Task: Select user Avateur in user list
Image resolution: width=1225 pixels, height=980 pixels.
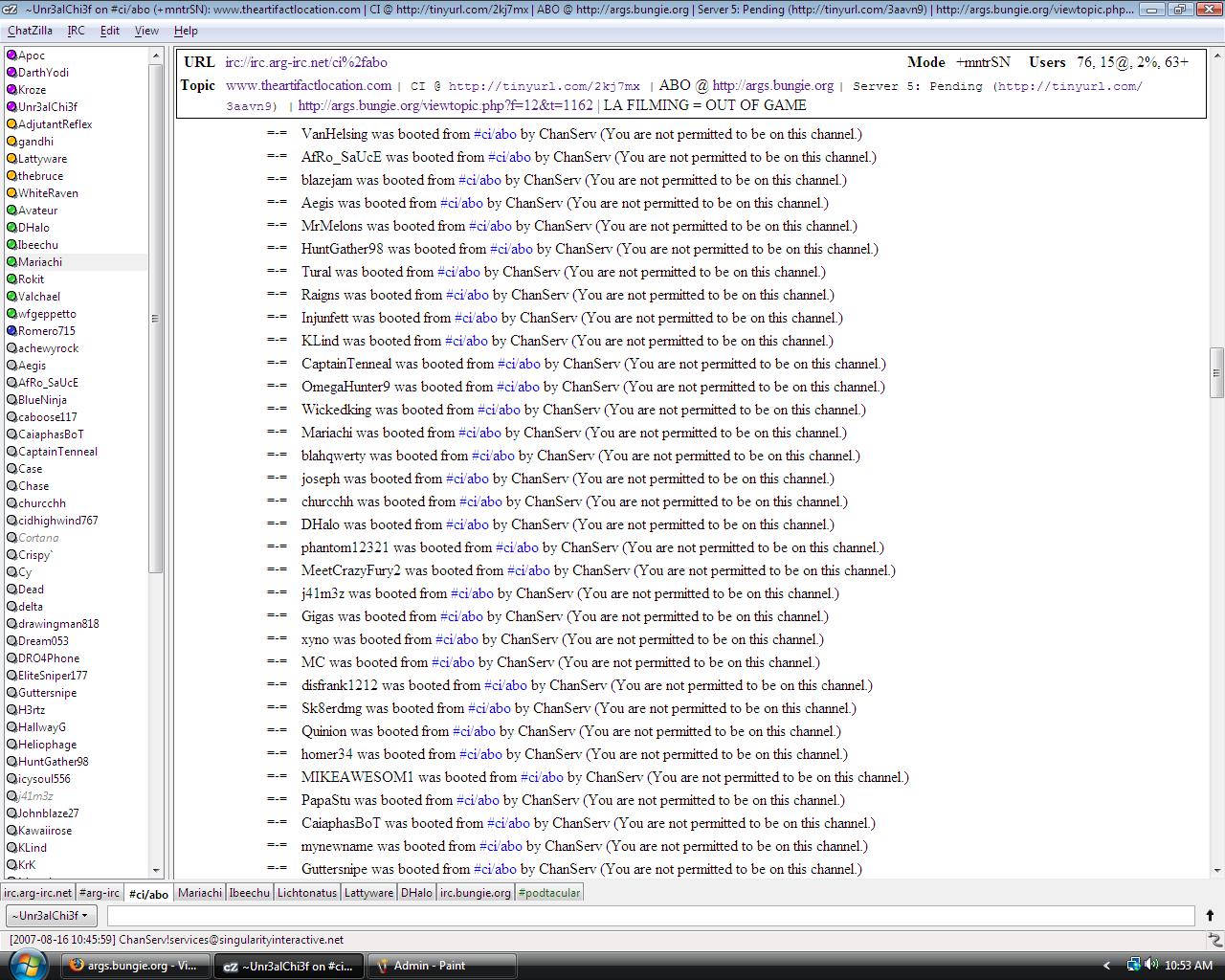Action: 38,211
